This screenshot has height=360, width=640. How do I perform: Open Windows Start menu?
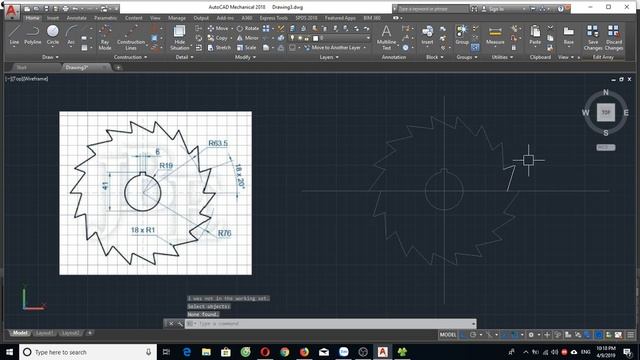(9, 352)
